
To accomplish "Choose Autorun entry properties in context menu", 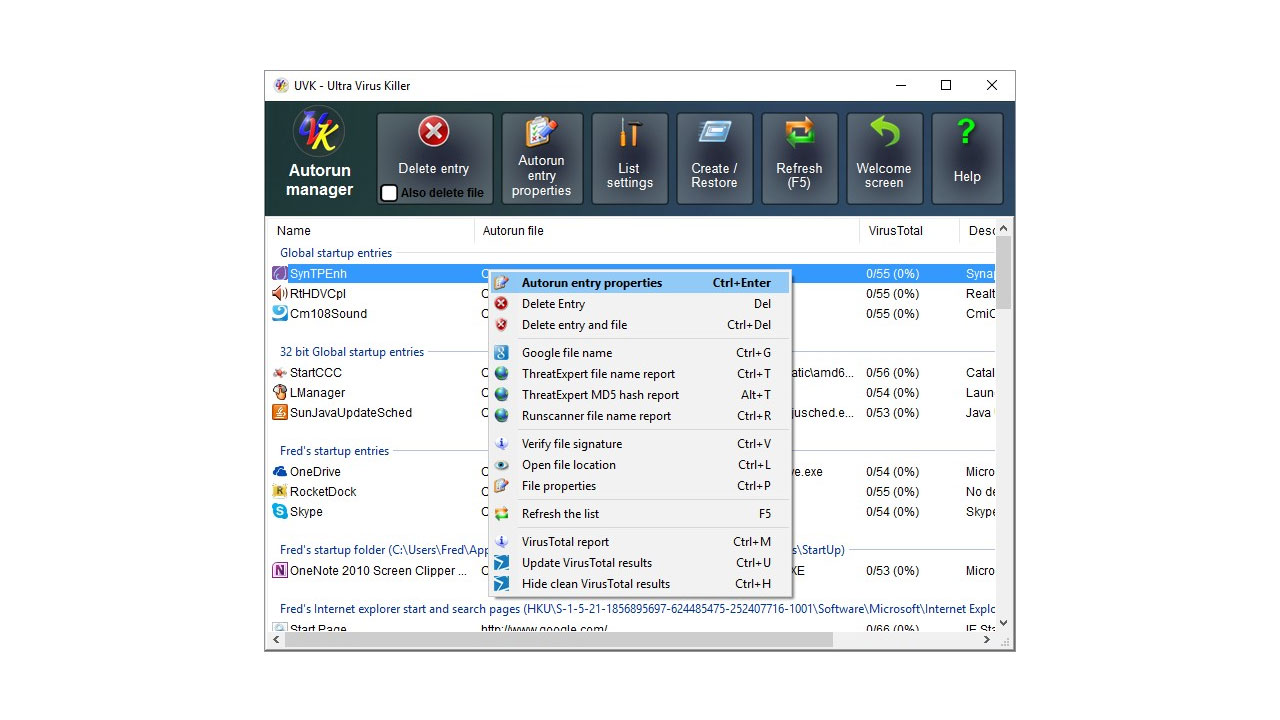I will pyautogui.click(x=640, y=283).
